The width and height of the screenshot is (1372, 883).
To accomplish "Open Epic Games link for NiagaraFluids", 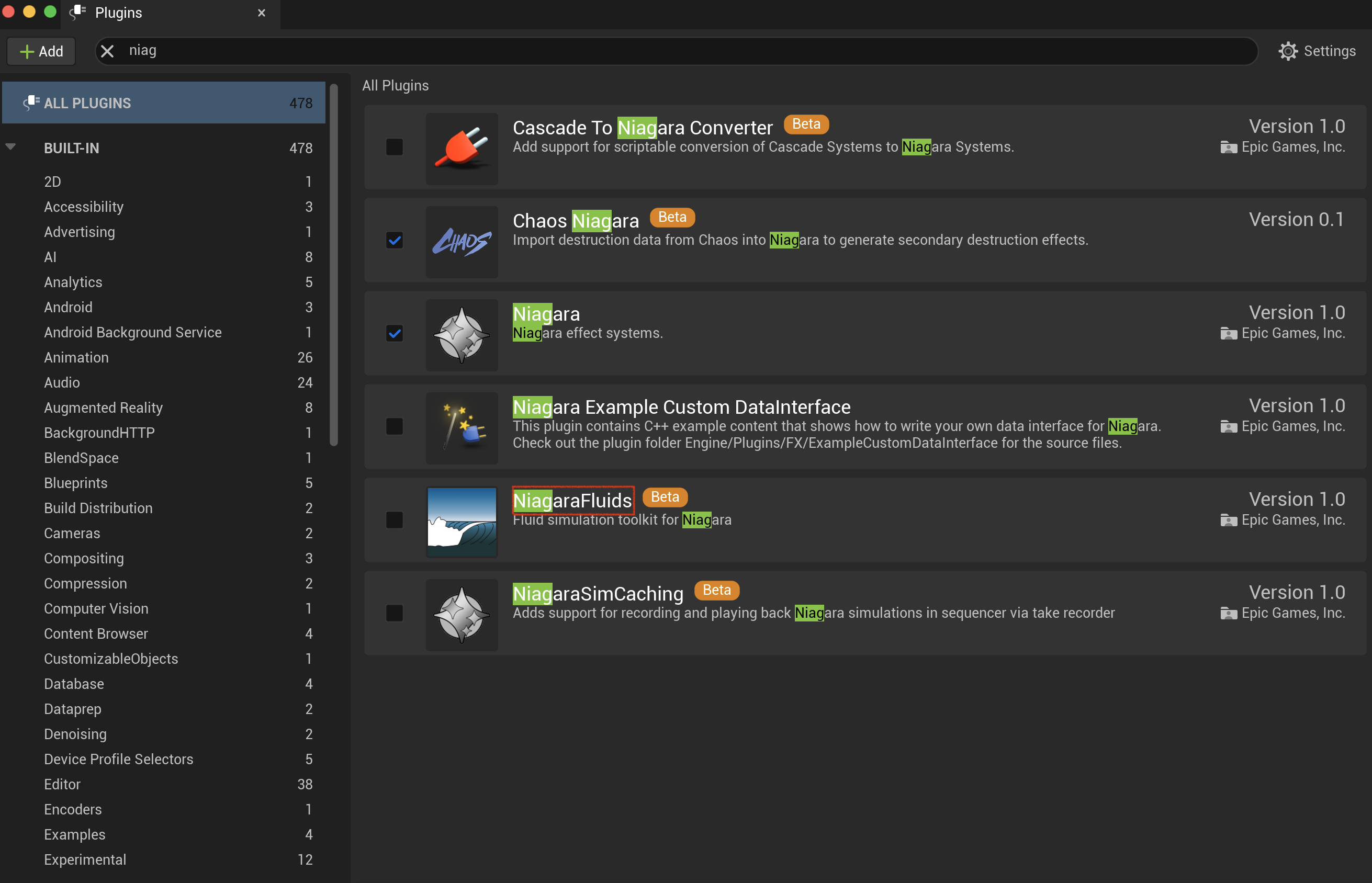I will [1283, 520].
